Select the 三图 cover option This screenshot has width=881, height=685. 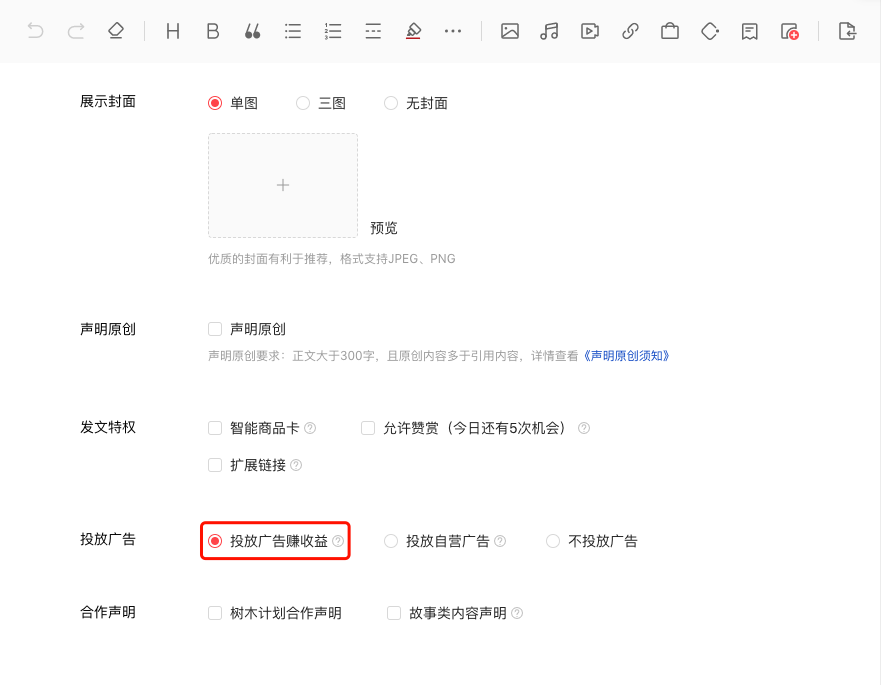tap(302, 102)
